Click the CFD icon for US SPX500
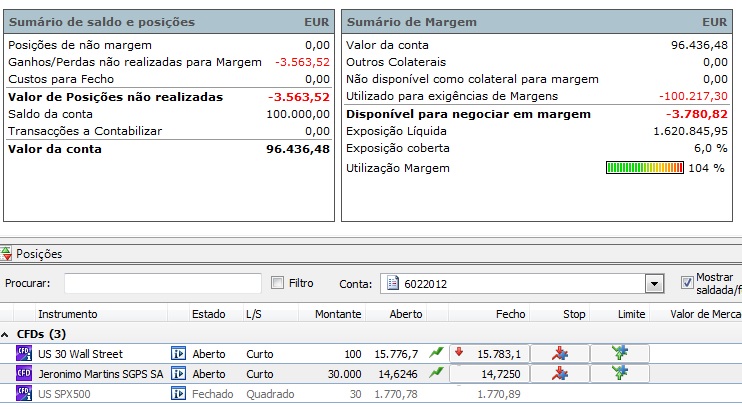 pos(24,393)
